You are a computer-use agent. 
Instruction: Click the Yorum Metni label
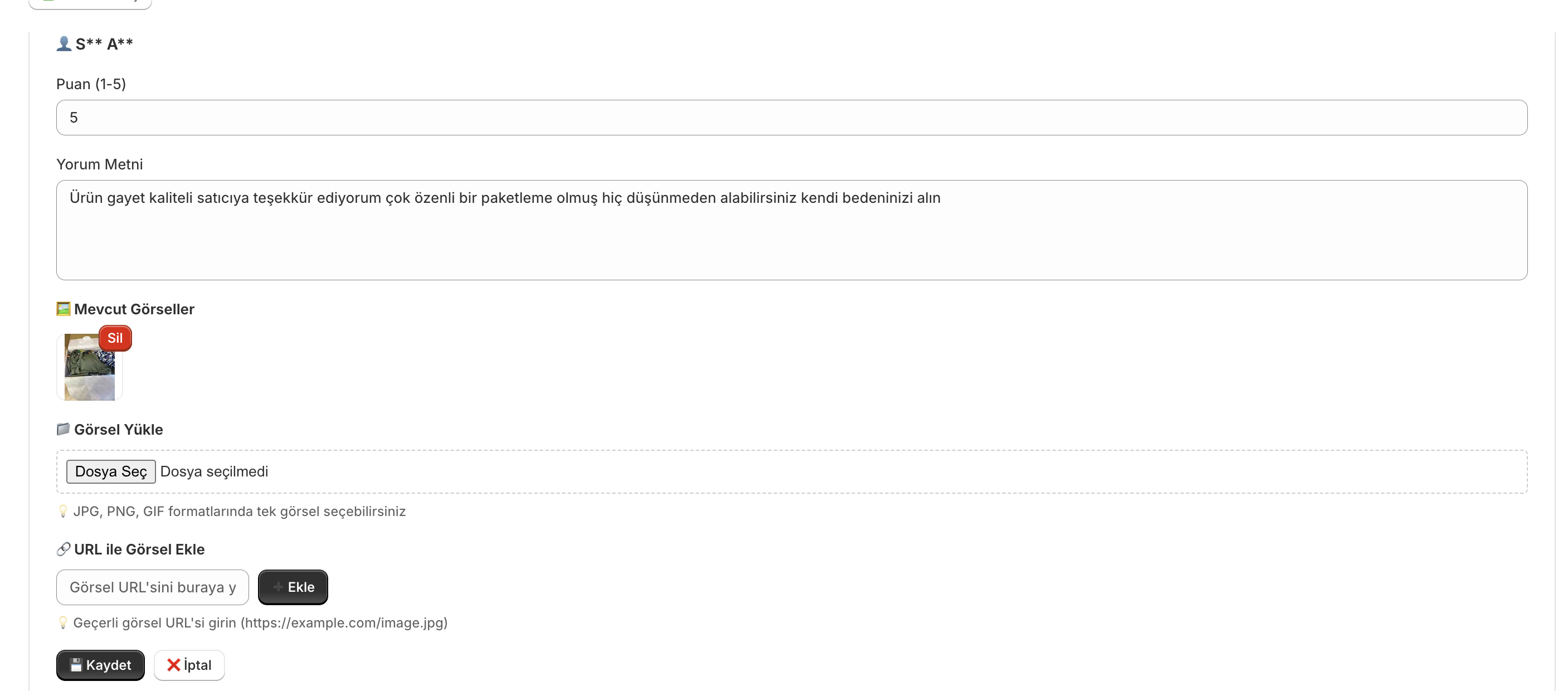[100, 164]
